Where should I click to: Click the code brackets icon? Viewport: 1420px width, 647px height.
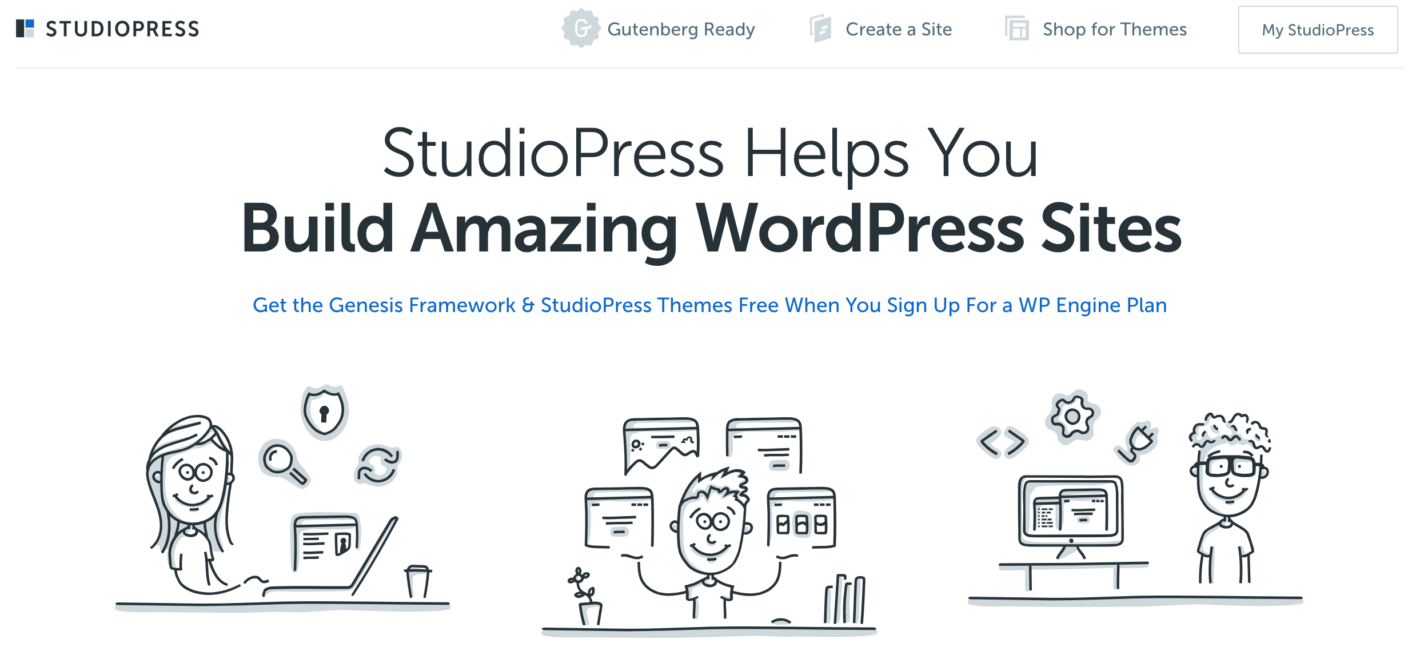tap(1002, 441)
